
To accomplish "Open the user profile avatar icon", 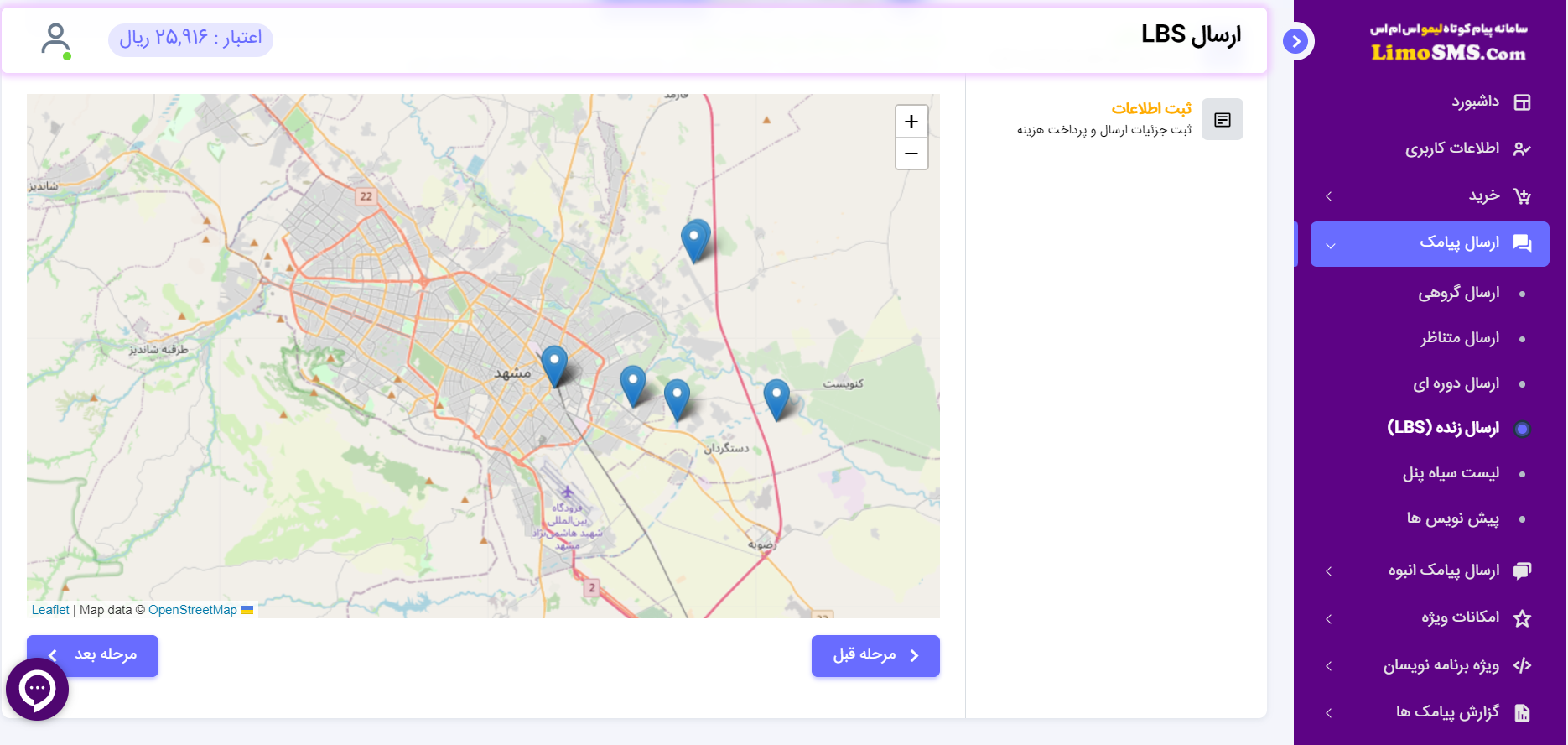I will coord(55,40).
